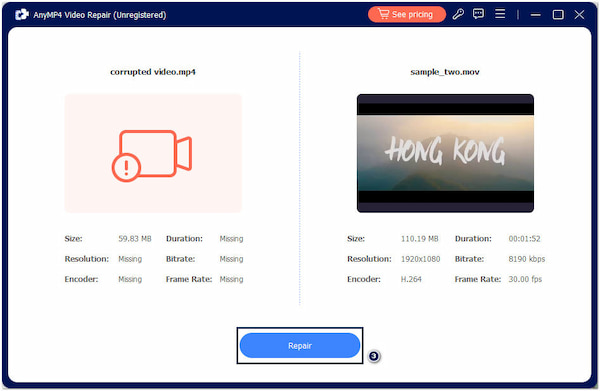Maximize the AnyMP4 Video Repair window
The width and height of the screenshot is (600, 391).
tap(558, 15)
